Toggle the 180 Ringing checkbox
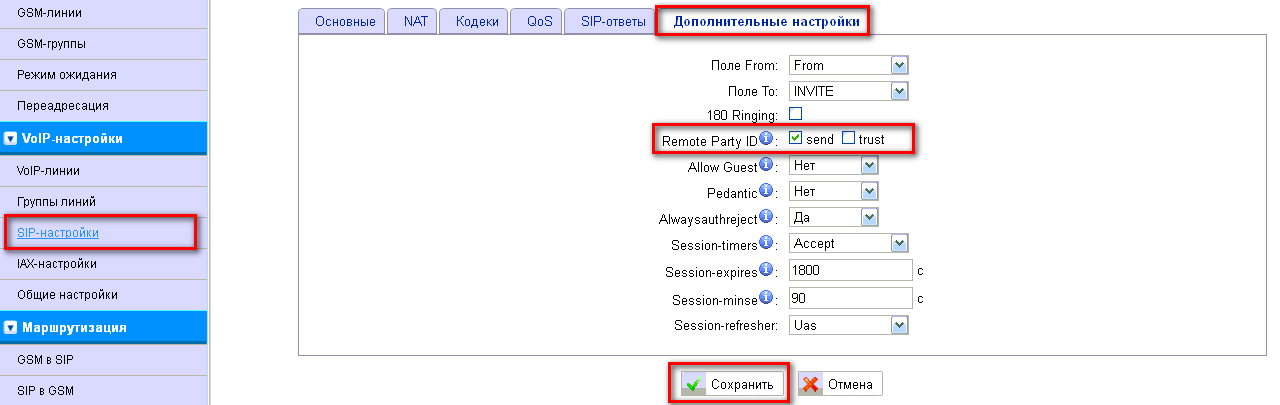 click(796, 113)
